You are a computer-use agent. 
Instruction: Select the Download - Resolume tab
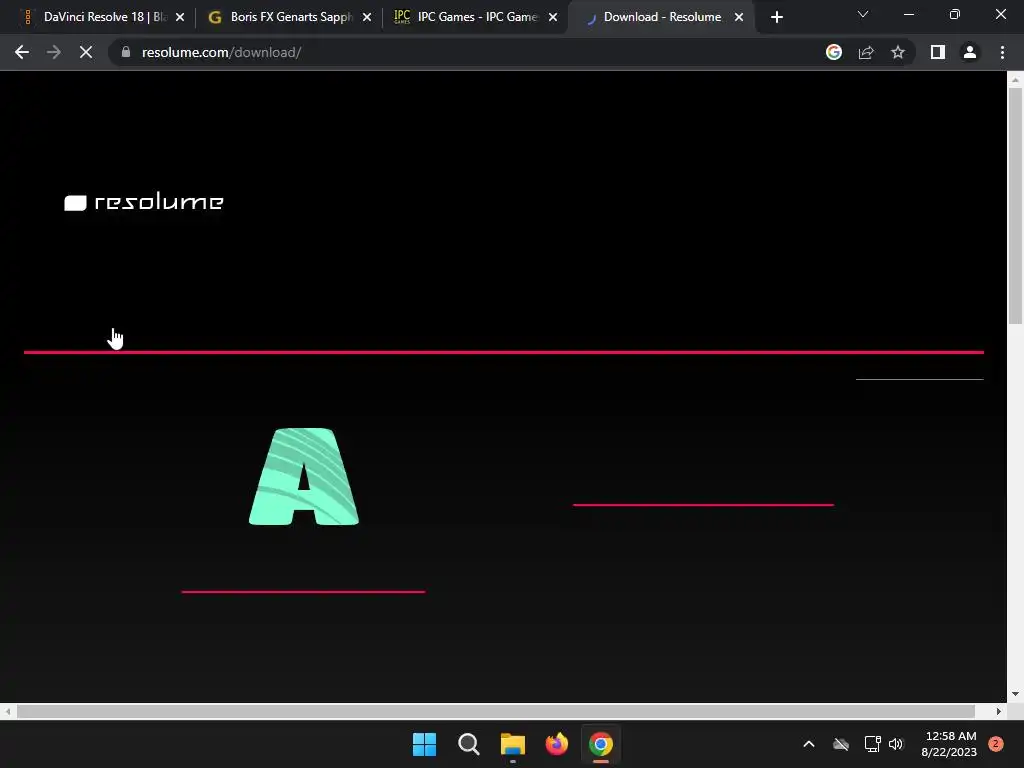[662, 17]
